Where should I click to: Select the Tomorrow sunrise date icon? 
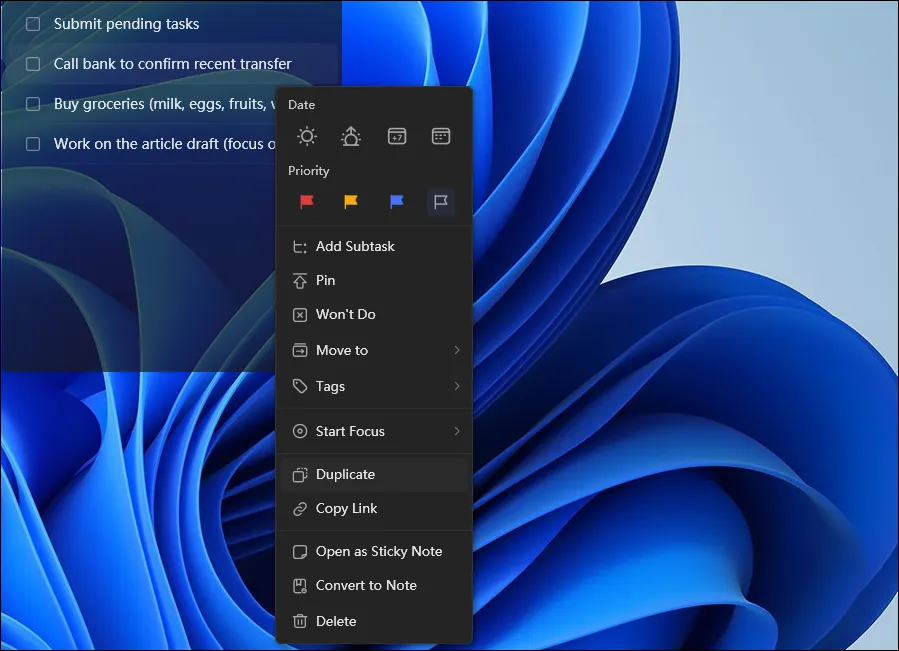tap(351, 136)
